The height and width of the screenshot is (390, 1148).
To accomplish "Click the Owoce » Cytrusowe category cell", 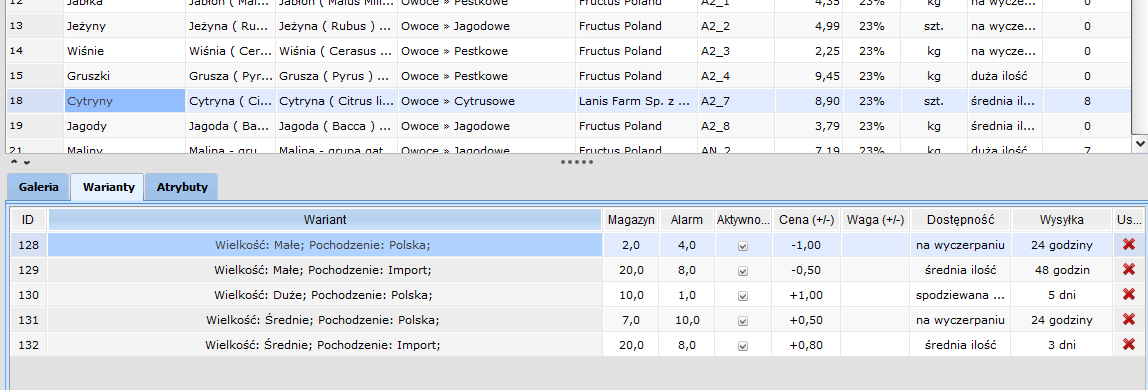I will [x=486, y=101].
